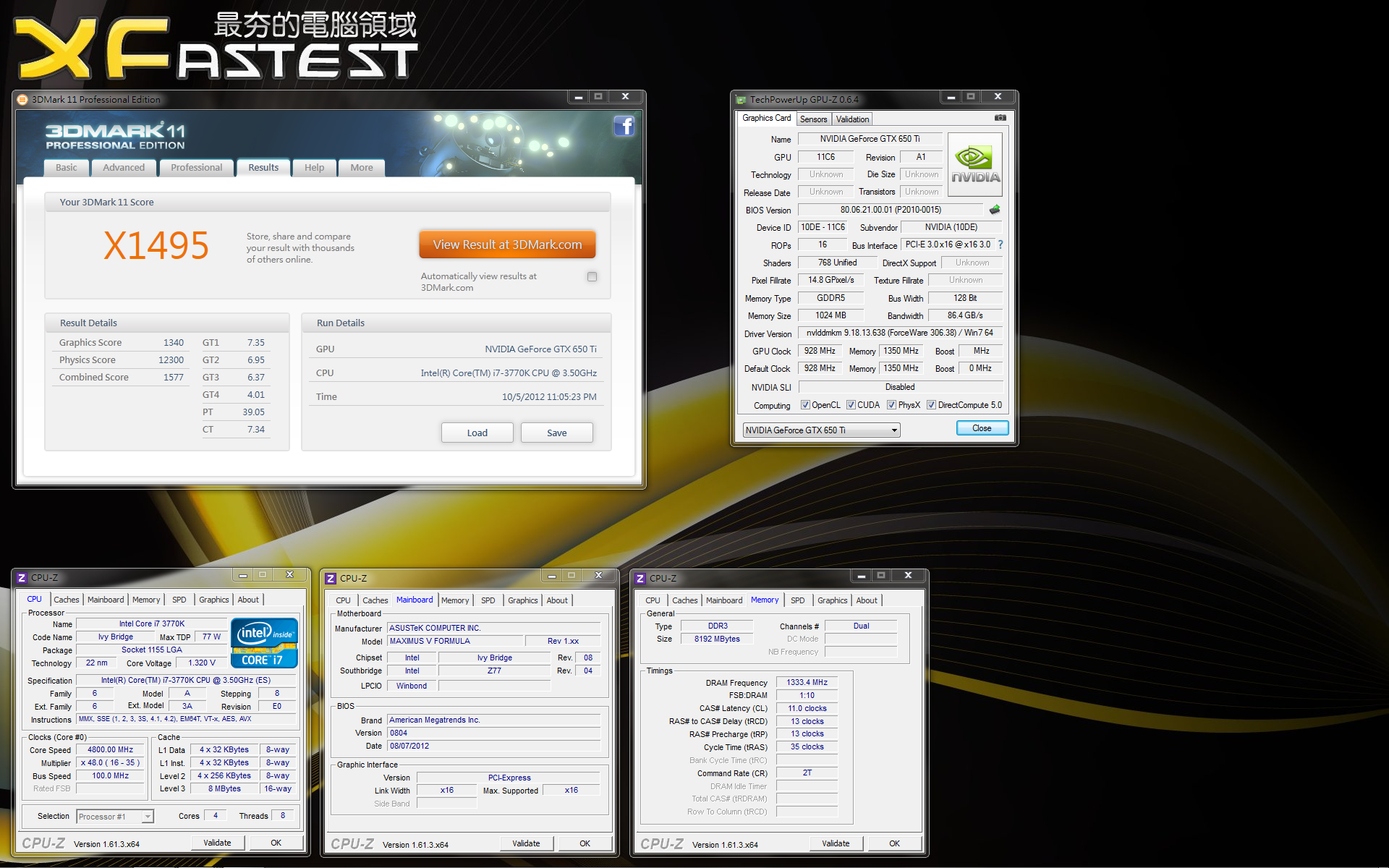
Task: Open the Processor #1 selection dropdown
Action: [x=115, y=817]
